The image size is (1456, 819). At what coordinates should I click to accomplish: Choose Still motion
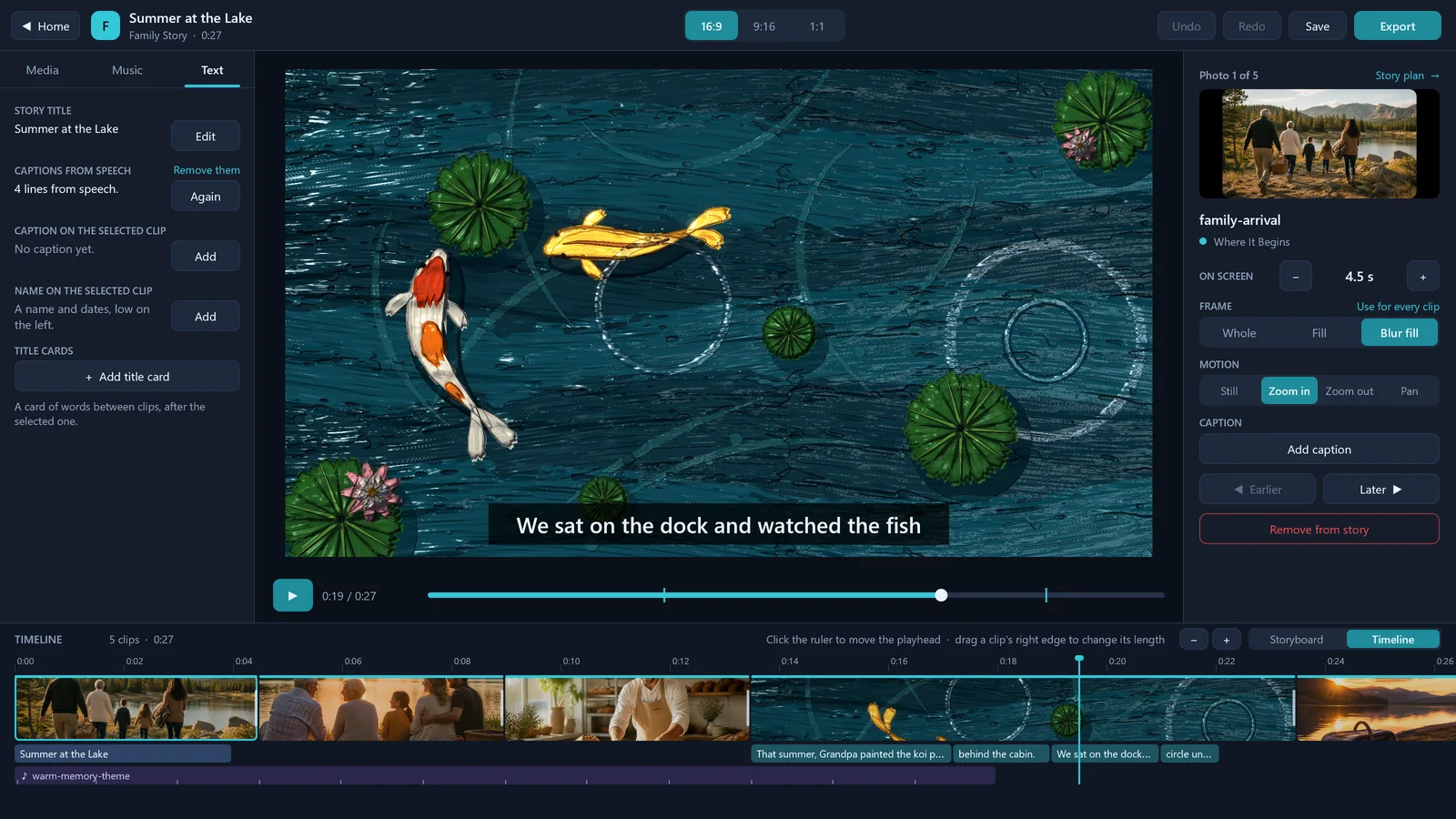coord(1228,391)
